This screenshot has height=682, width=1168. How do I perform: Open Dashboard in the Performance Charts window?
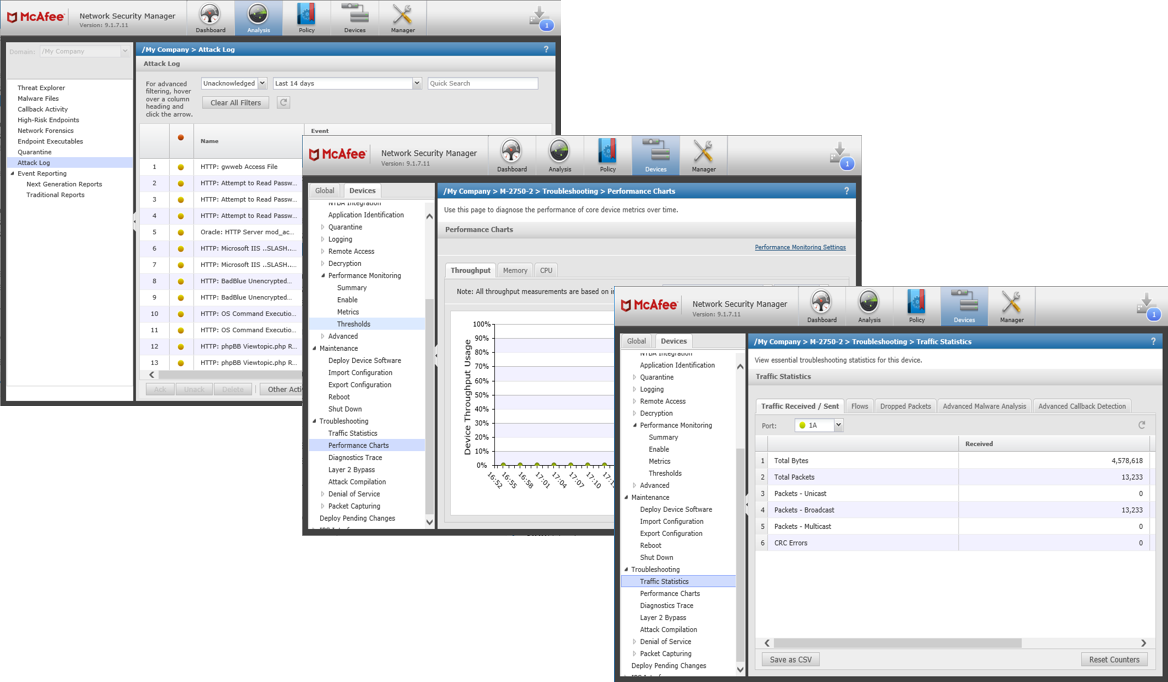pos(512,156)
